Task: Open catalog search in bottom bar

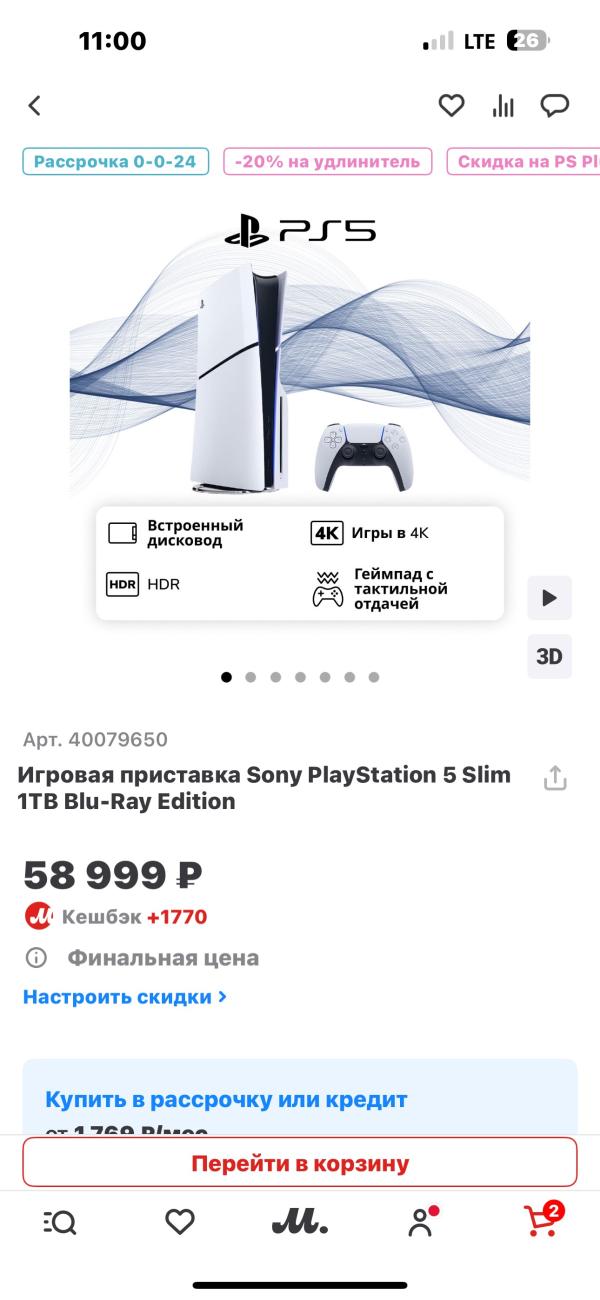Action: (x=60, y=1222)
